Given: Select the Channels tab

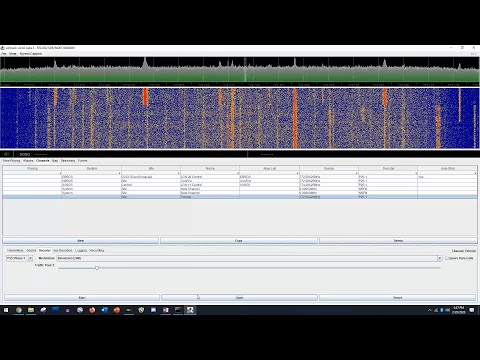Looking at the screenshot, I should [43, 161].
